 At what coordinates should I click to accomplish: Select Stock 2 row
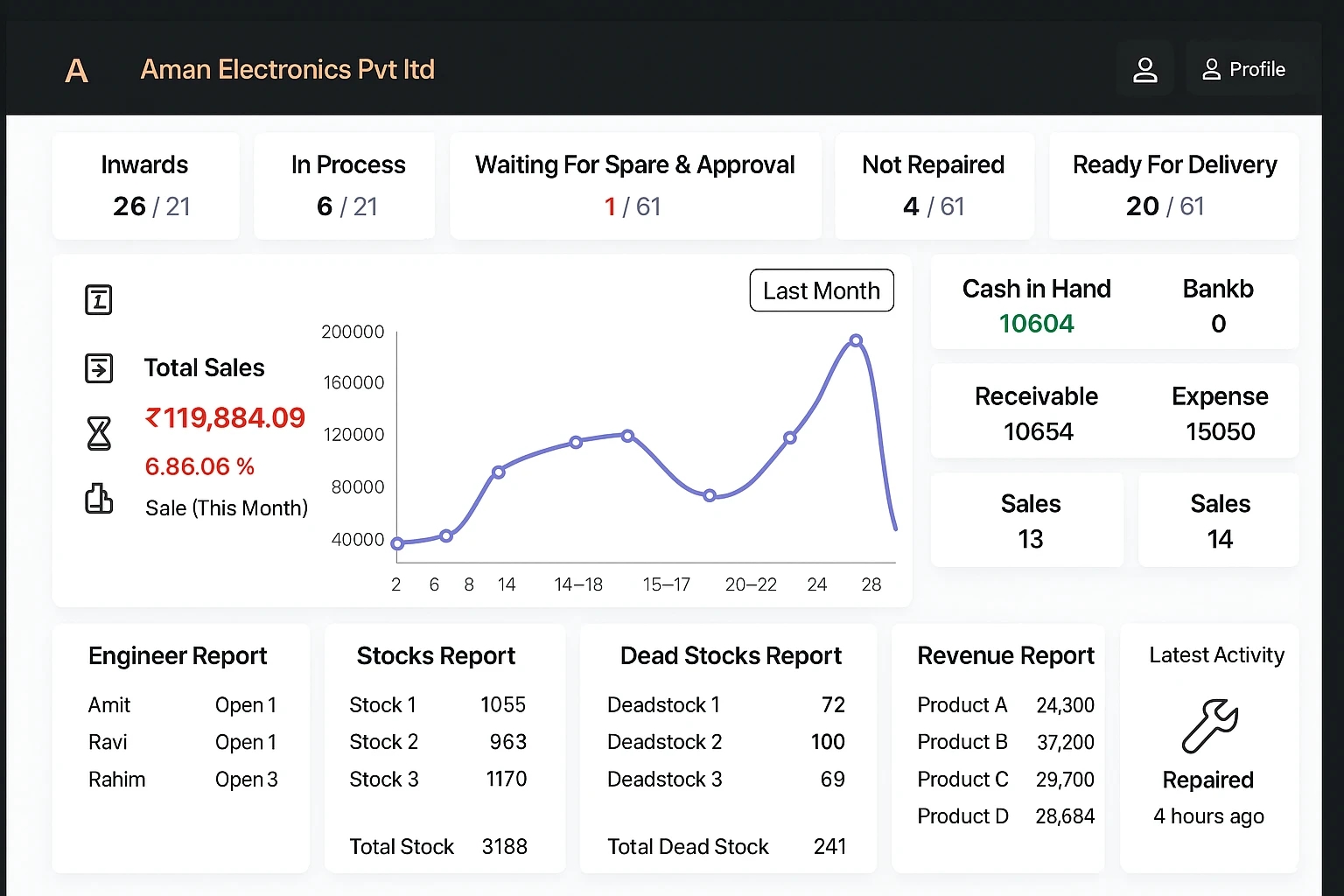[x=437, y=742]
